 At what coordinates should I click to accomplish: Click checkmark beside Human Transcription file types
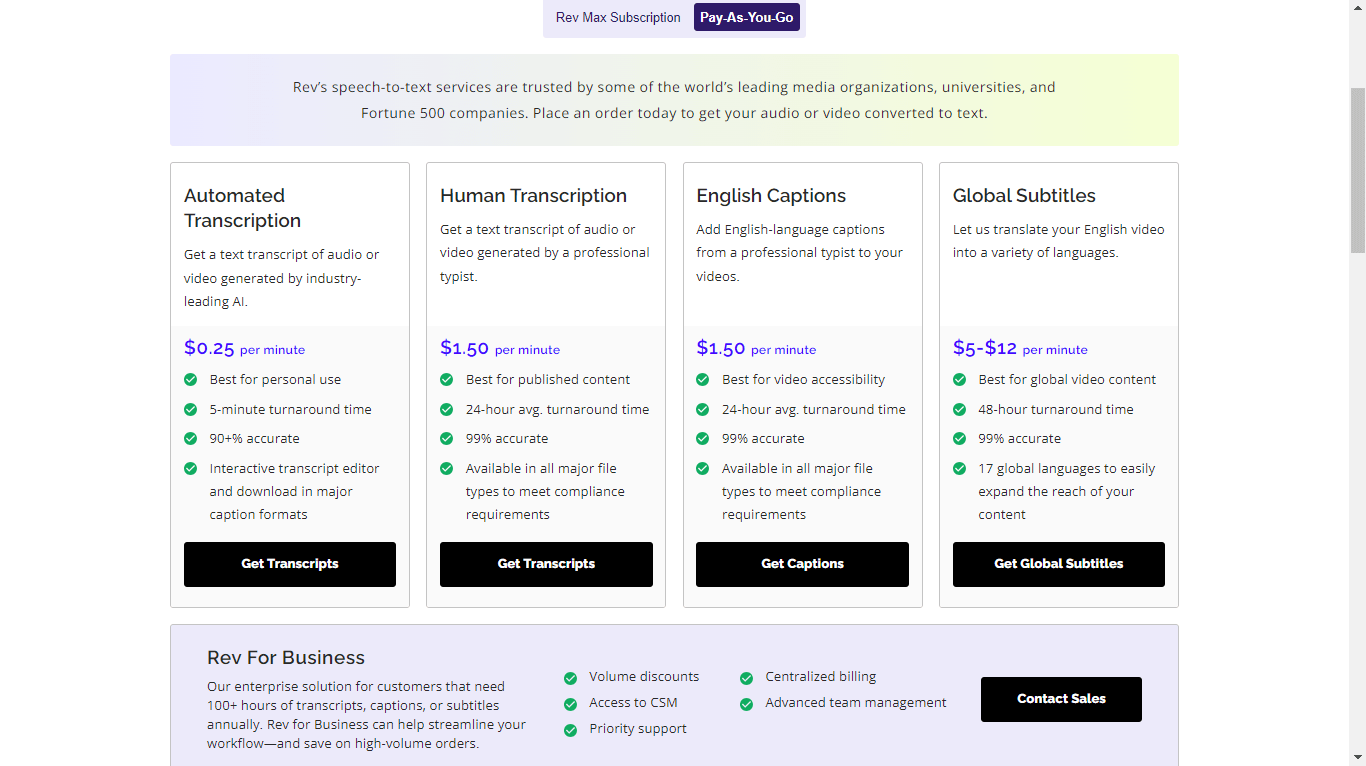click(x=447, y=468)
